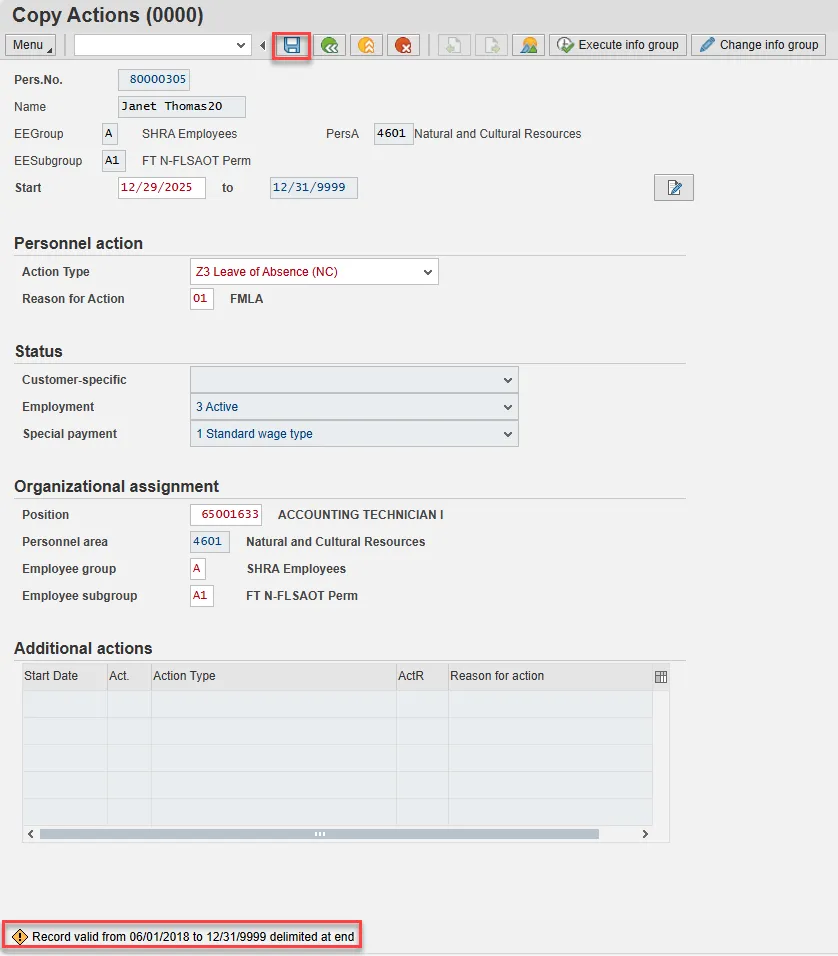Click Execute info group button
Screen dimensions: 838x956
pyautogui.click(x=618, y=45)
